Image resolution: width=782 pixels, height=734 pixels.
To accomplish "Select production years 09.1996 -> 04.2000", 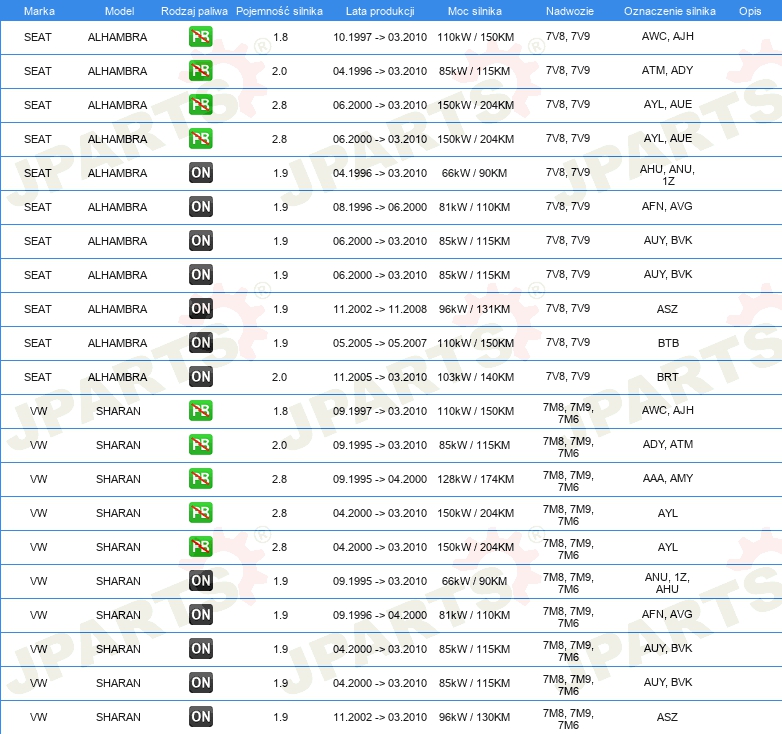I will [x=380, y=615].
